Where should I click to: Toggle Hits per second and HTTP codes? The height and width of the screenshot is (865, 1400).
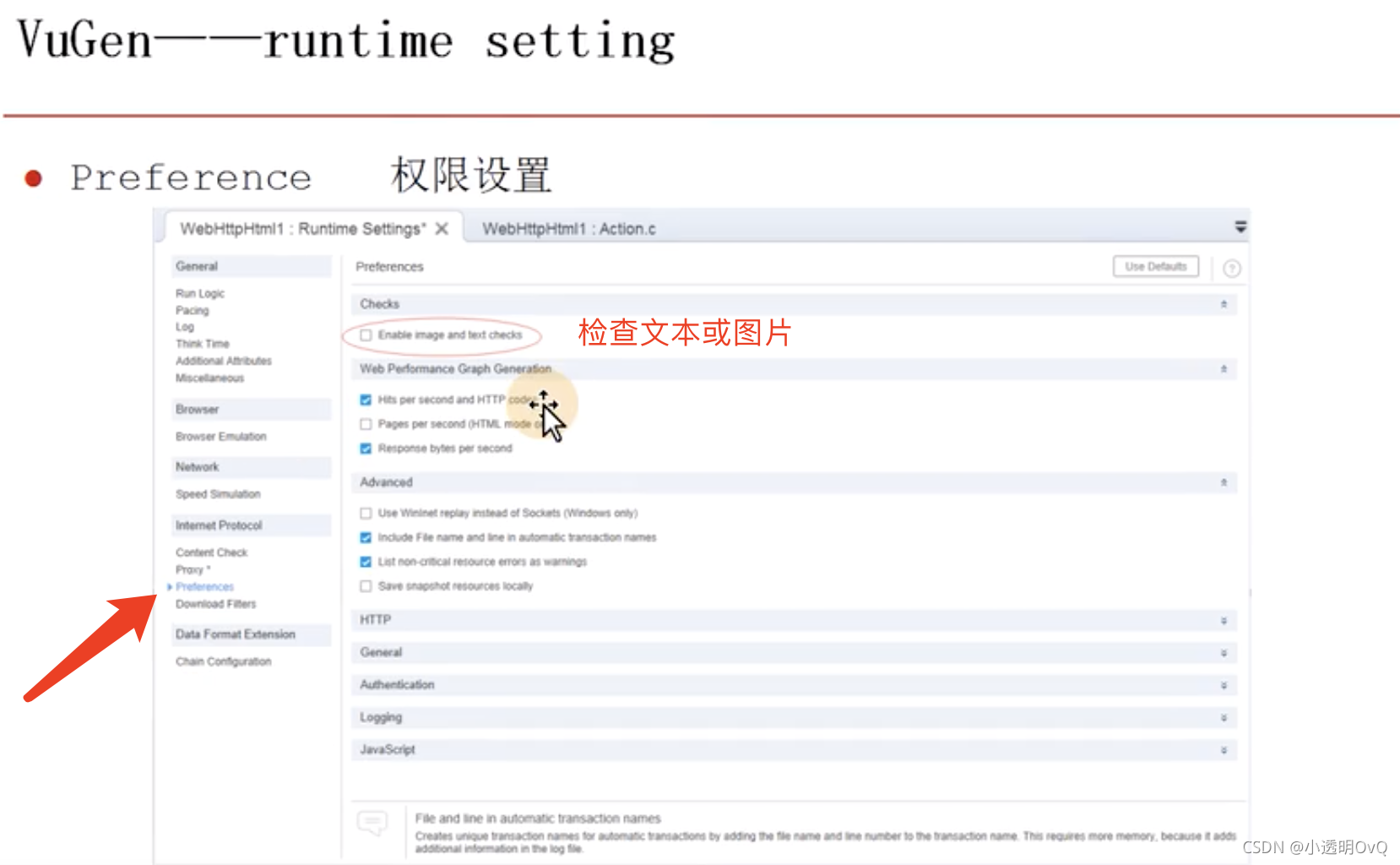(366, 400)
